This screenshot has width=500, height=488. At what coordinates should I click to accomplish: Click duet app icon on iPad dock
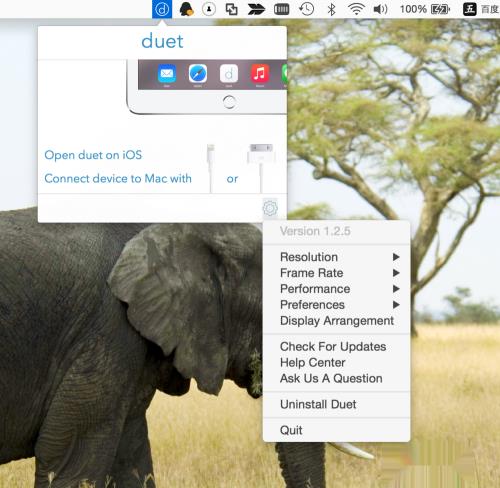229,74
